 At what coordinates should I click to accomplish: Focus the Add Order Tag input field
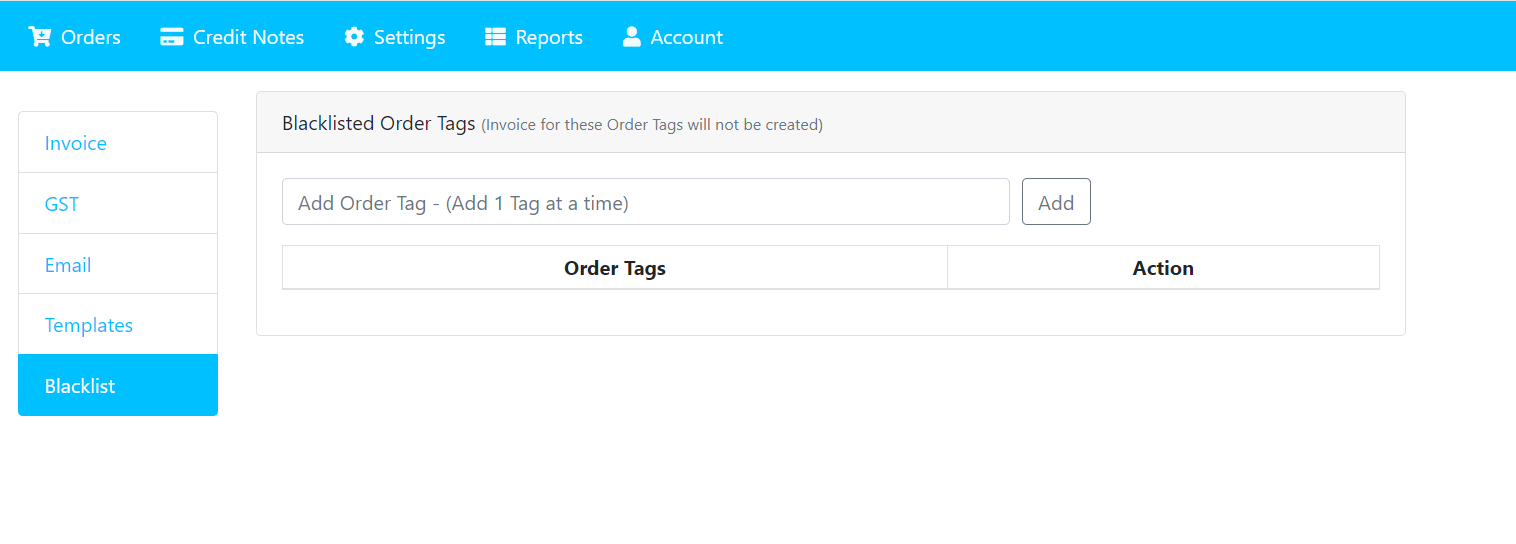(x=646, y=202)
